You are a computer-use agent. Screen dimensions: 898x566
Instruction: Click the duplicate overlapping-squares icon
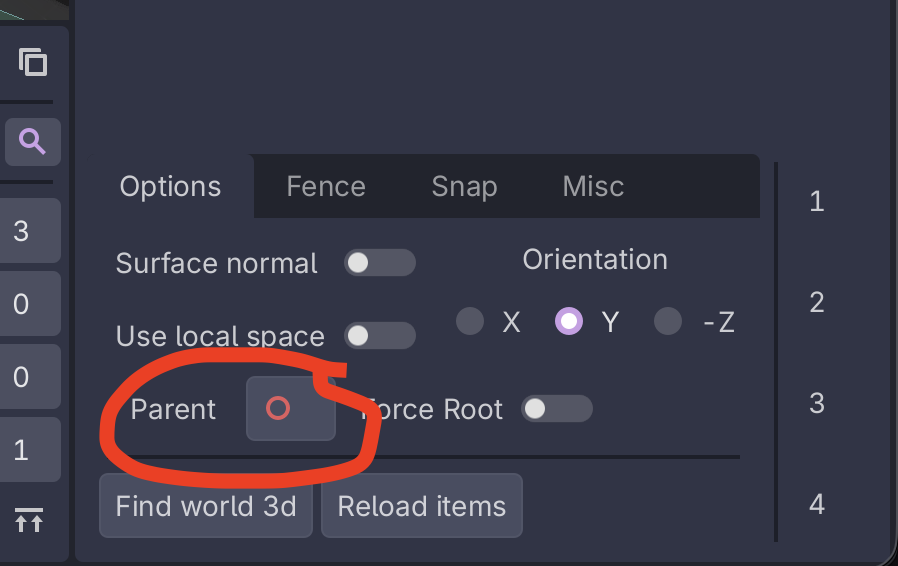coord(33,62)
